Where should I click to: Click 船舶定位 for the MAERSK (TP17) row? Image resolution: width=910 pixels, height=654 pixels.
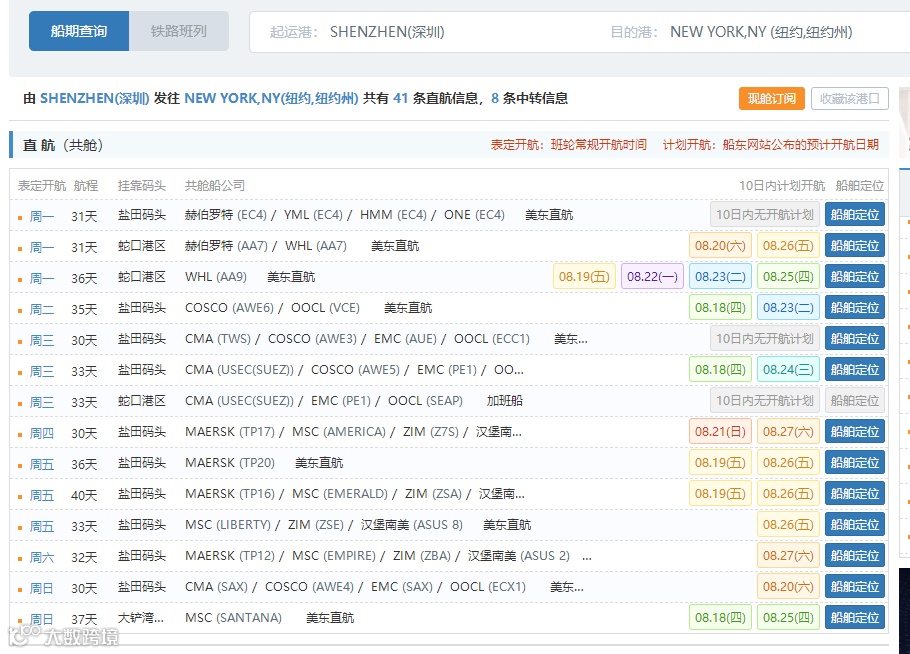pos(855,432)
